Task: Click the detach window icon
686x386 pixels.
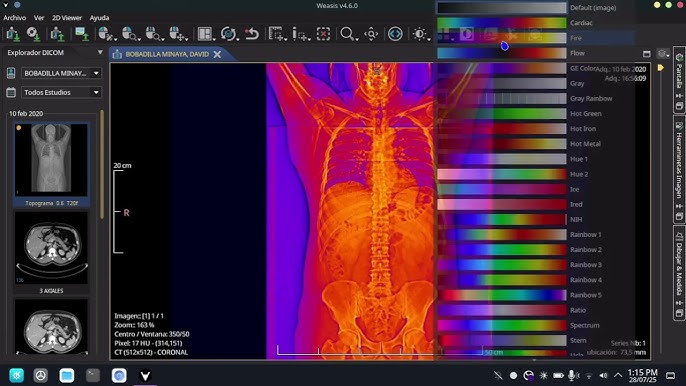Action: (x=647, y=53)
